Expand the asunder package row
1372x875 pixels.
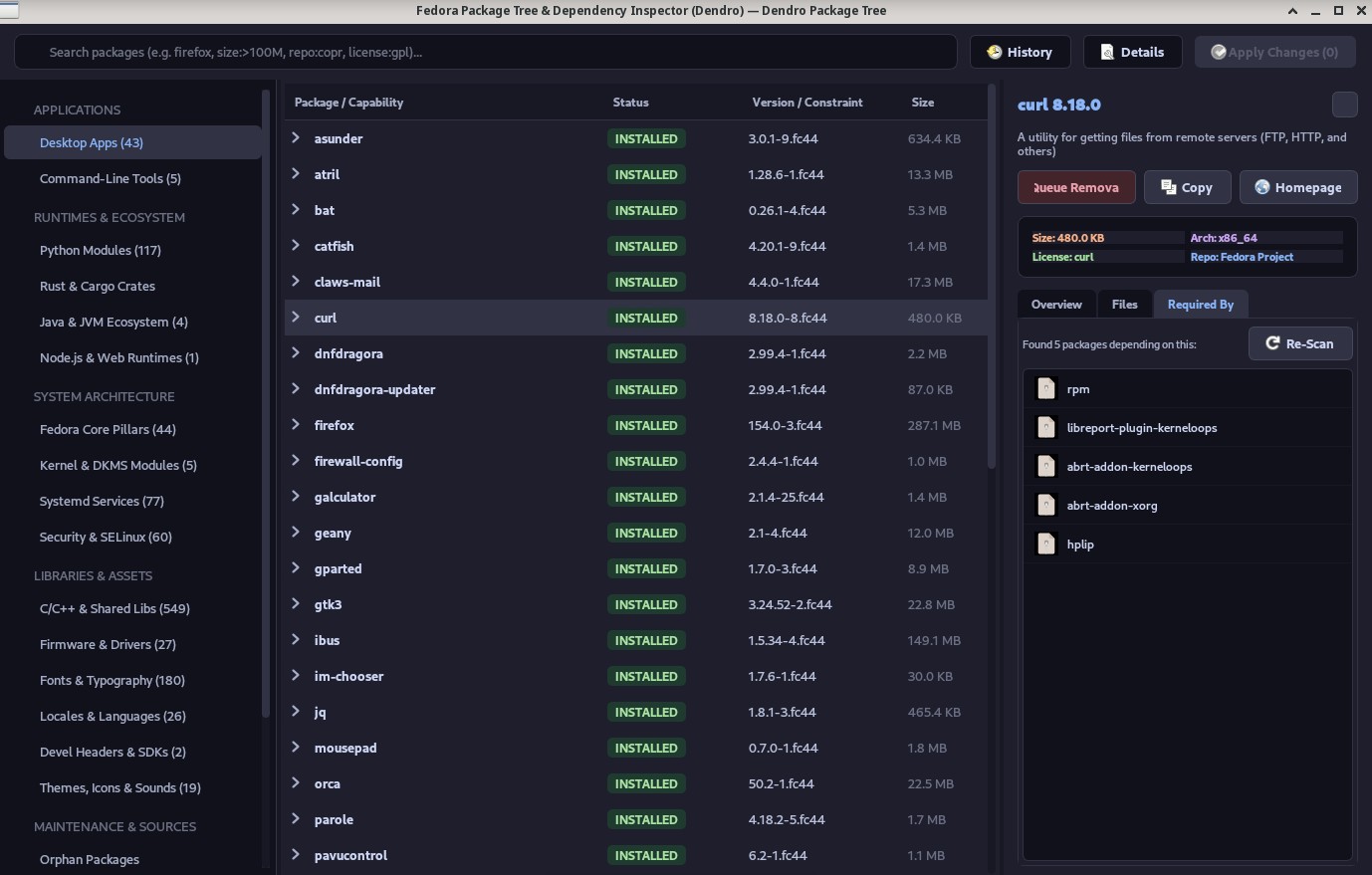click(296, 138)
